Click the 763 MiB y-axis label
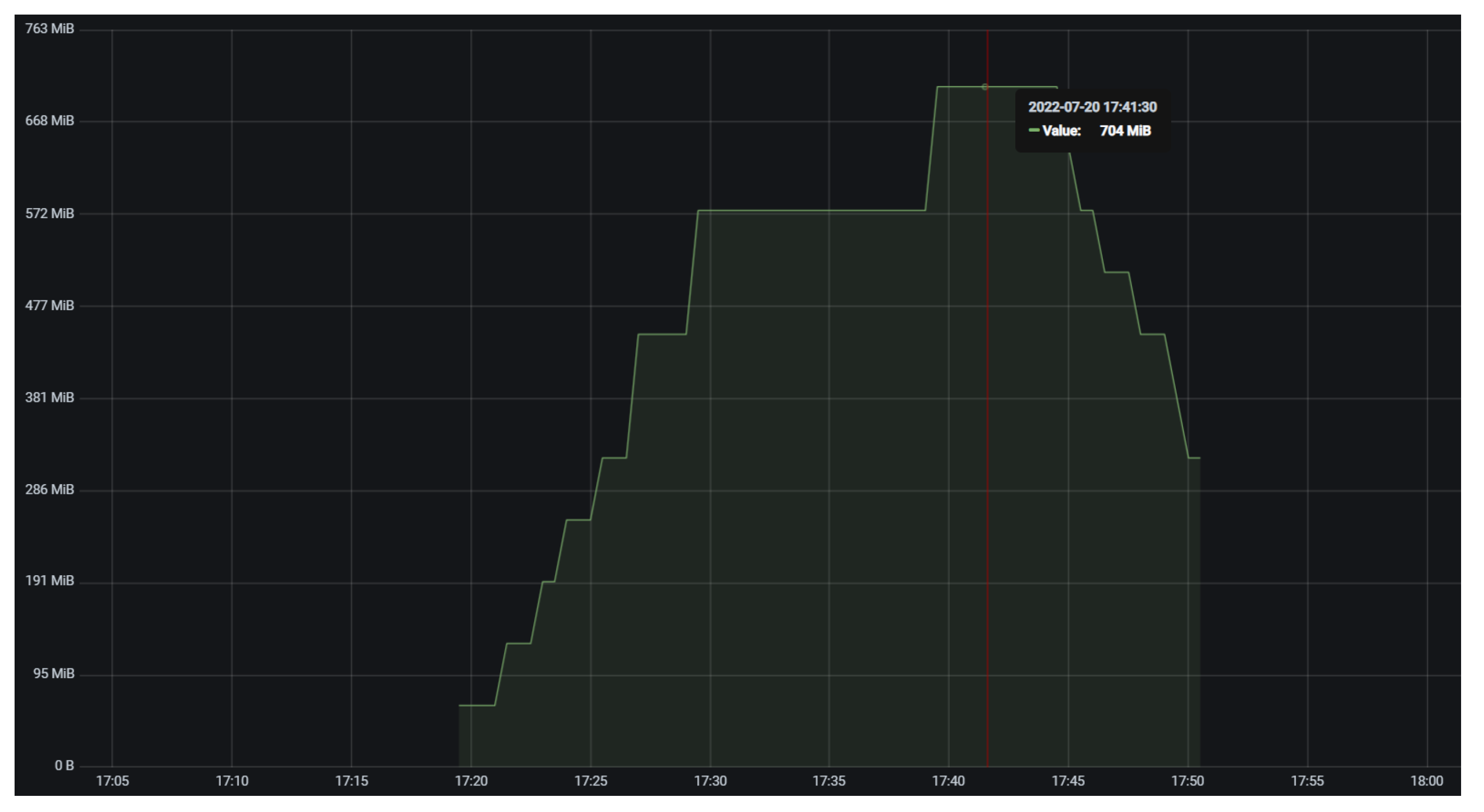1484x812 pixels. [x=49, y=29]
